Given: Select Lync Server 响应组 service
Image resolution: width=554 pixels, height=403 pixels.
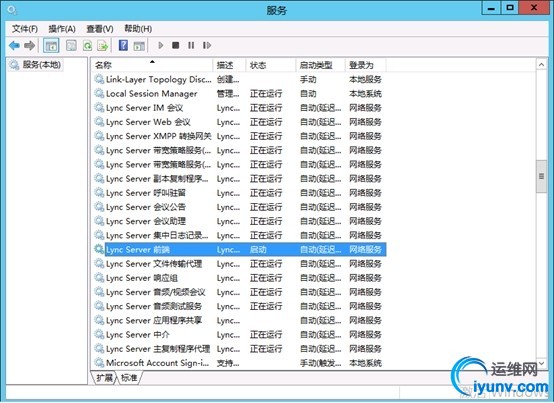Looking at the screenshot, I should [x=239, y=278].
